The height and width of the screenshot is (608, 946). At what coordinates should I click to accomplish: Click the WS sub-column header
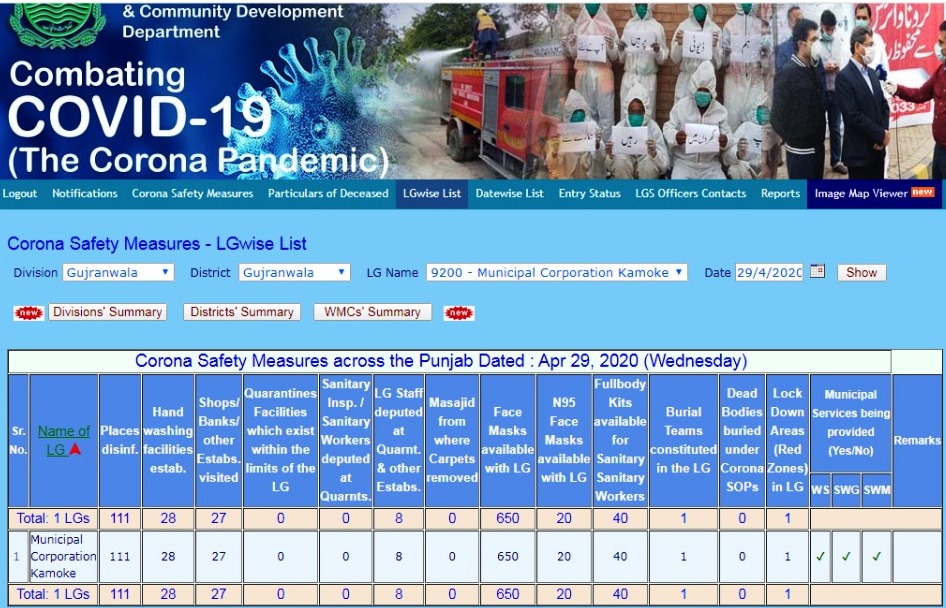tap(820, 490)
